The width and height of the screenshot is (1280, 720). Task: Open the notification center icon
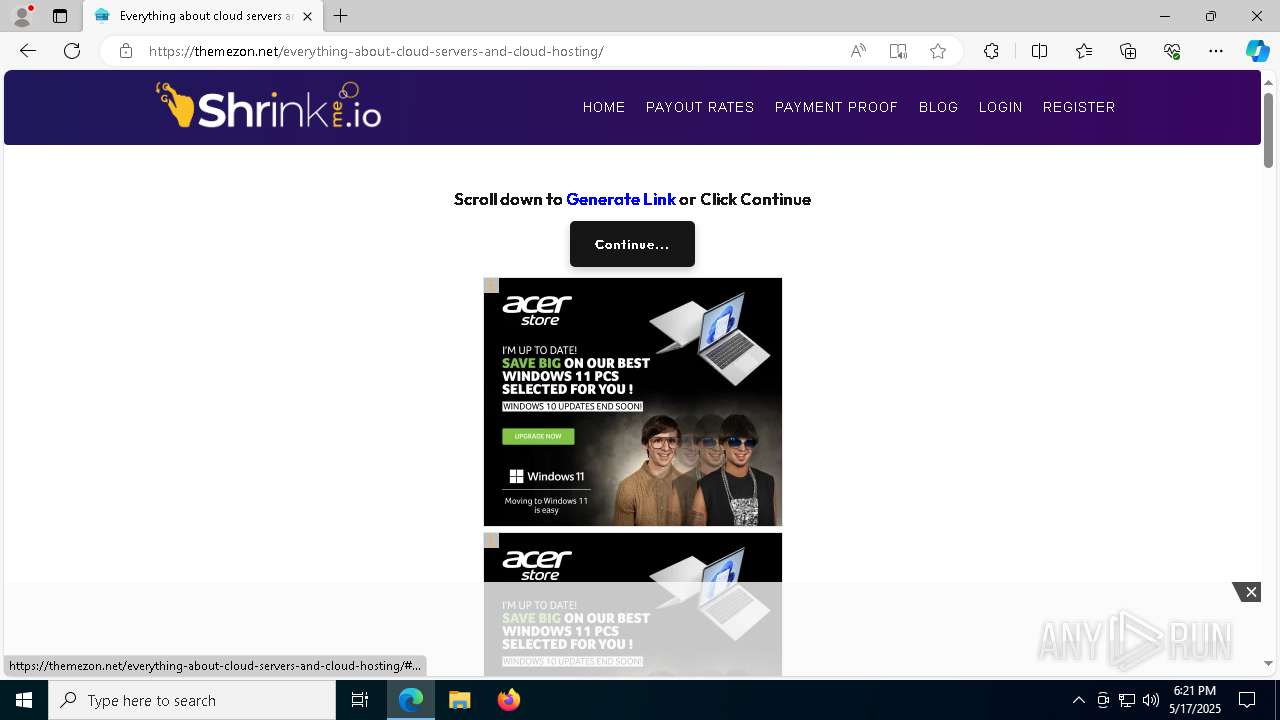1247,700
